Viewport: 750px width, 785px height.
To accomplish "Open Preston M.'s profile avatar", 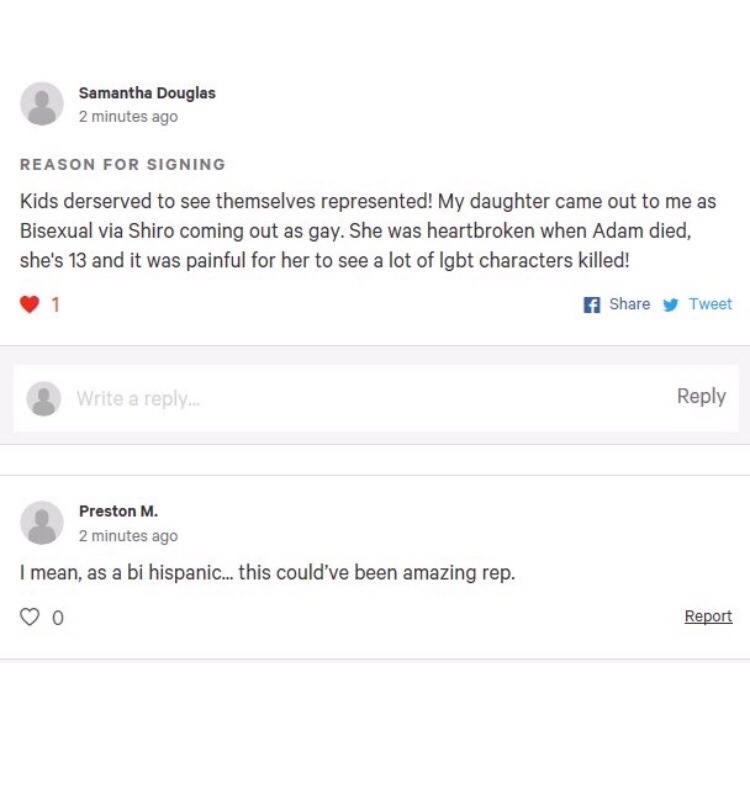I will [x=42, y=523].
